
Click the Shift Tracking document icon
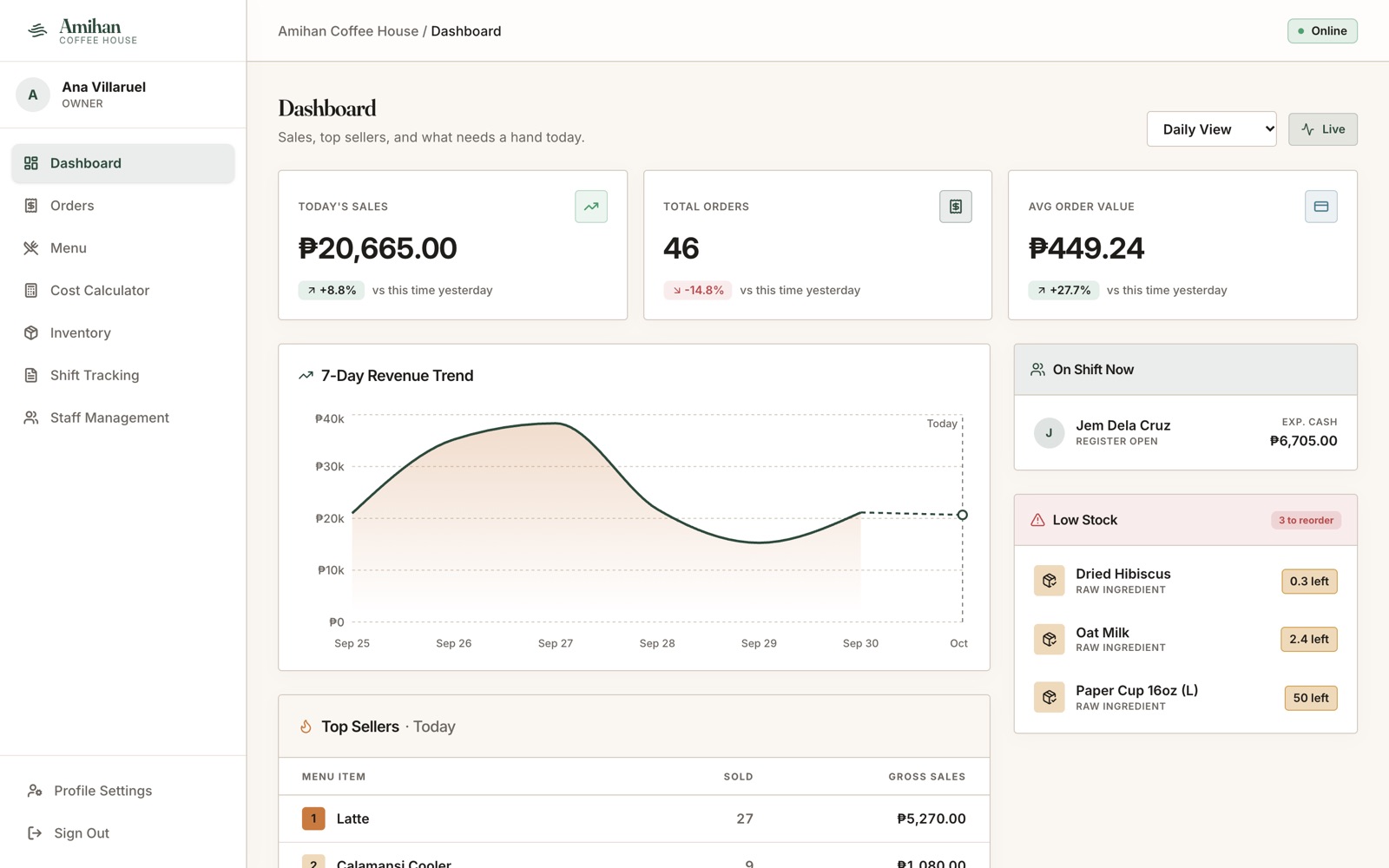31,376
